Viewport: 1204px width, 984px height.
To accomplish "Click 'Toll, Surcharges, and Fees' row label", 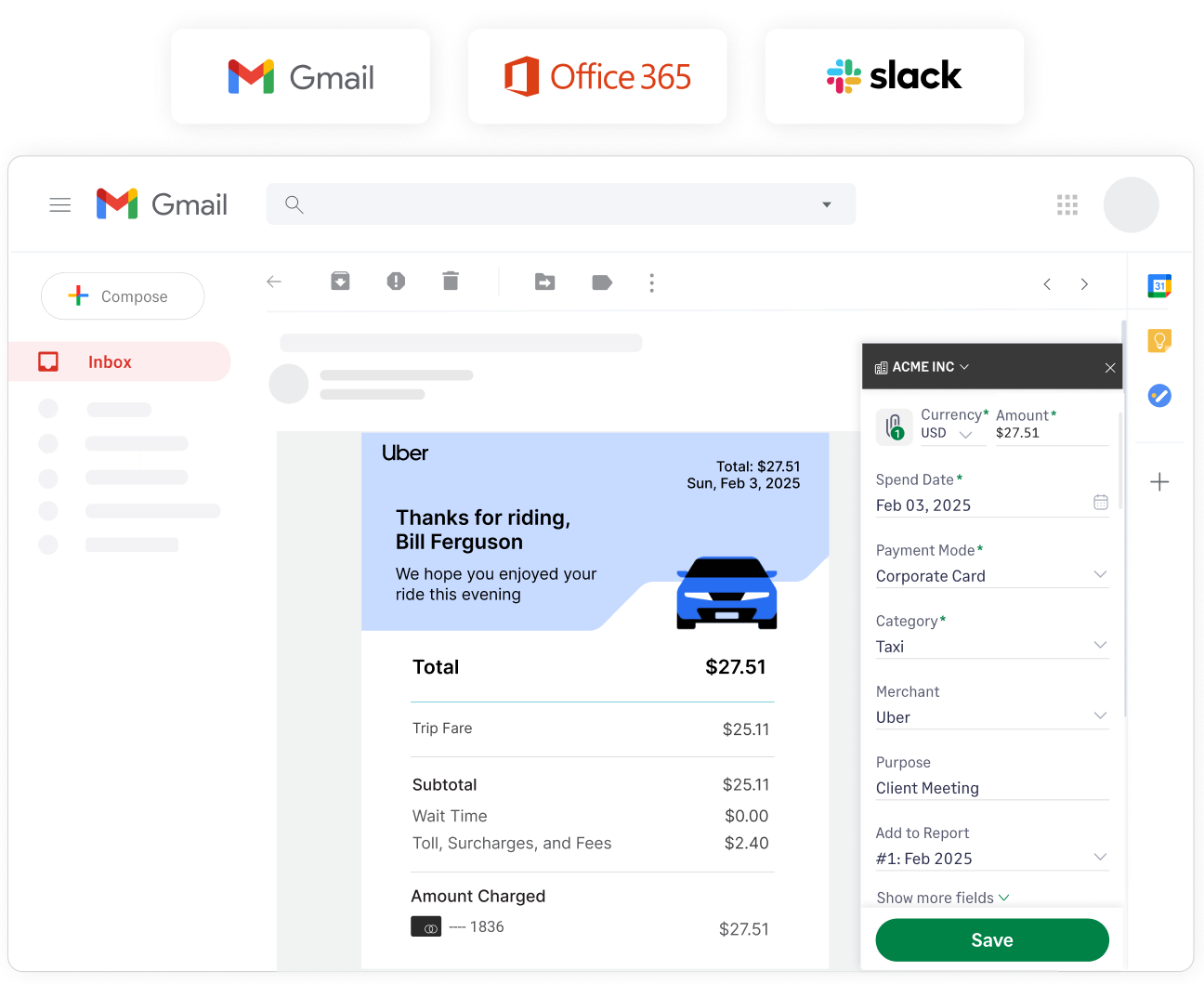I will [512, 843].
